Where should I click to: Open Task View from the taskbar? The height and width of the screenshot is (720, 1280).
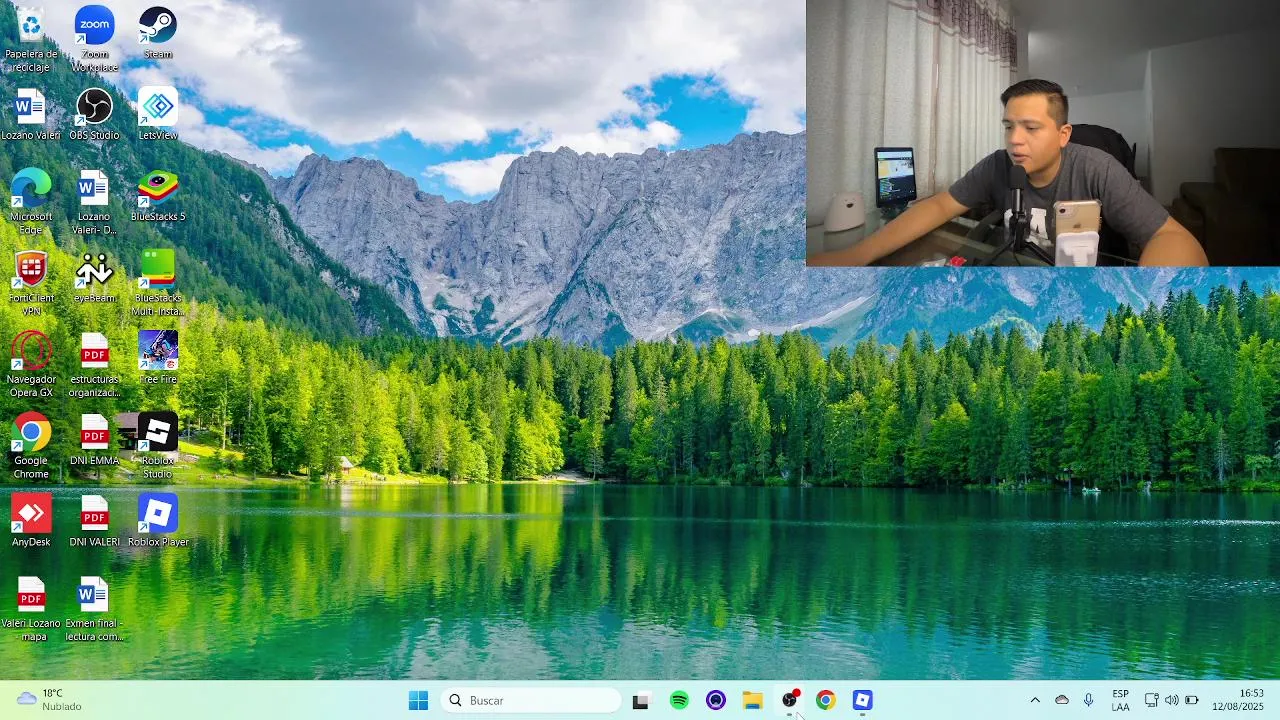click(x=641, y=700)
